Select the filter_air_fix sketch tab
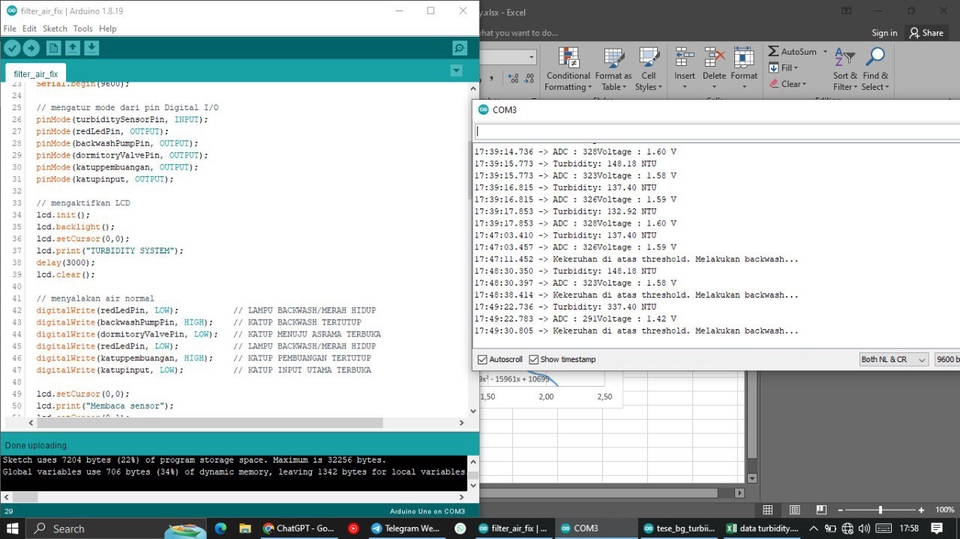 tap(36, 74)
